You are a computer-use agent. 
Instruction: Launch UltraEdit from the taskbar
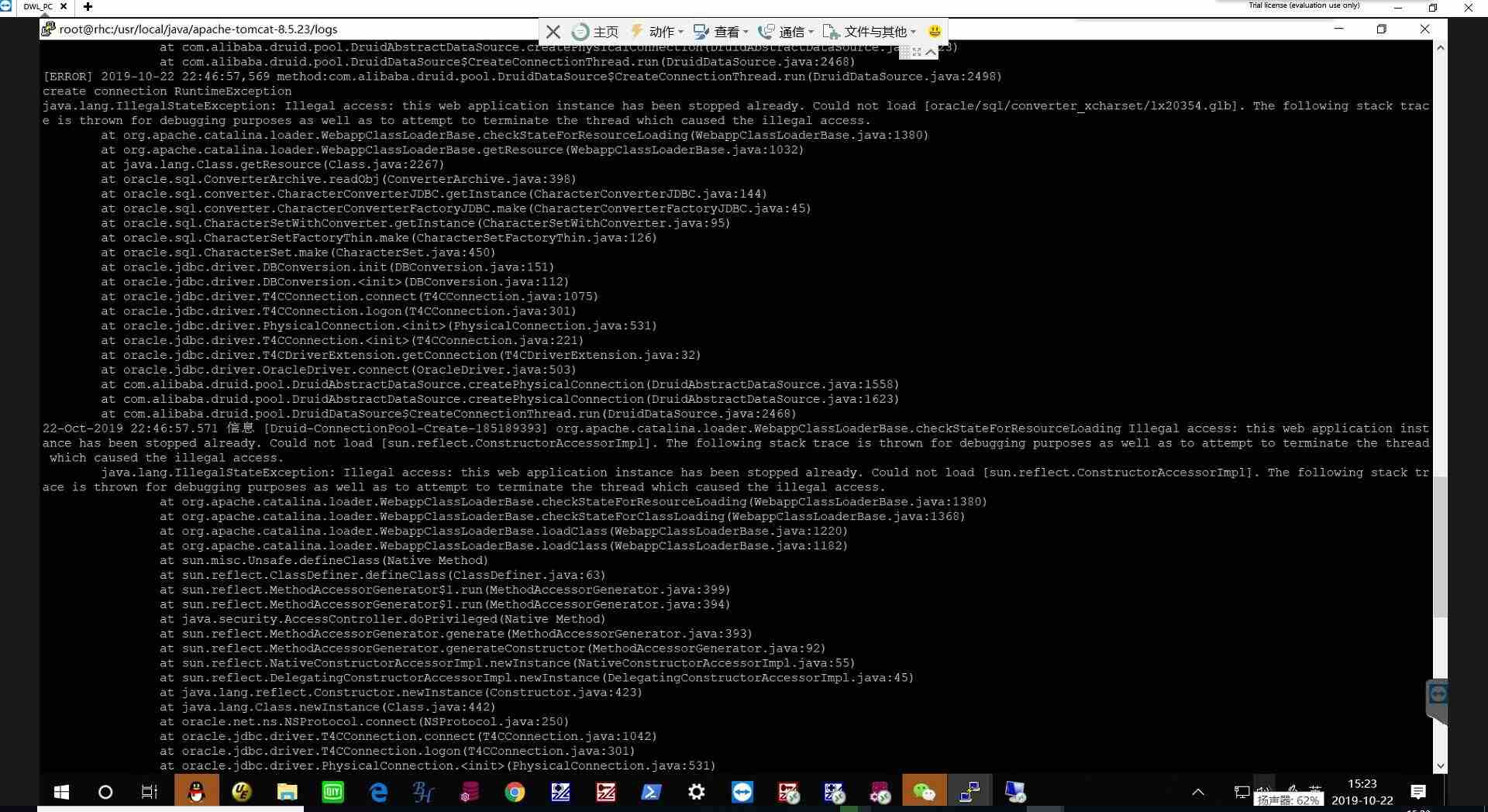[x=242, y=792]
